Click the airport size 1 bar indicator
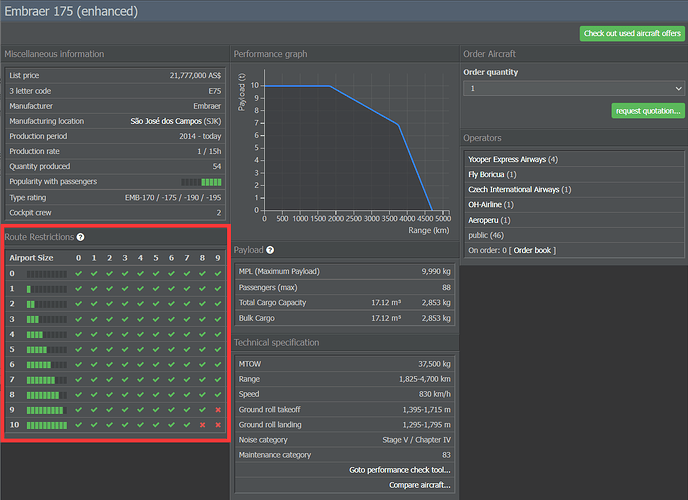 (47, 289)
